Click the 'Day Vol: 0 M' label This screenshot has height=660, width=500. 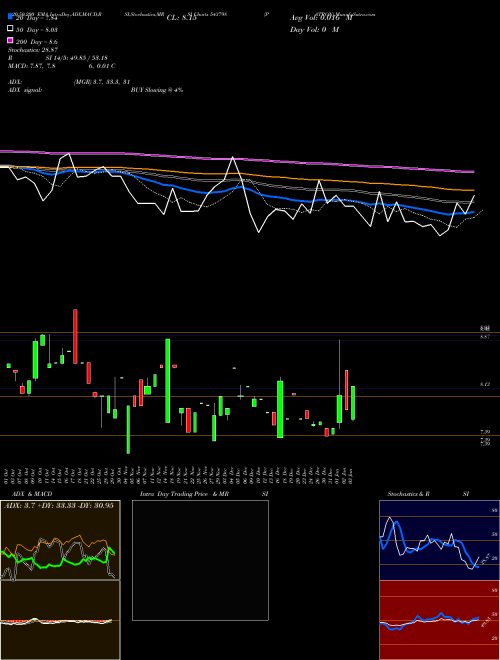[x=314, y=29]
